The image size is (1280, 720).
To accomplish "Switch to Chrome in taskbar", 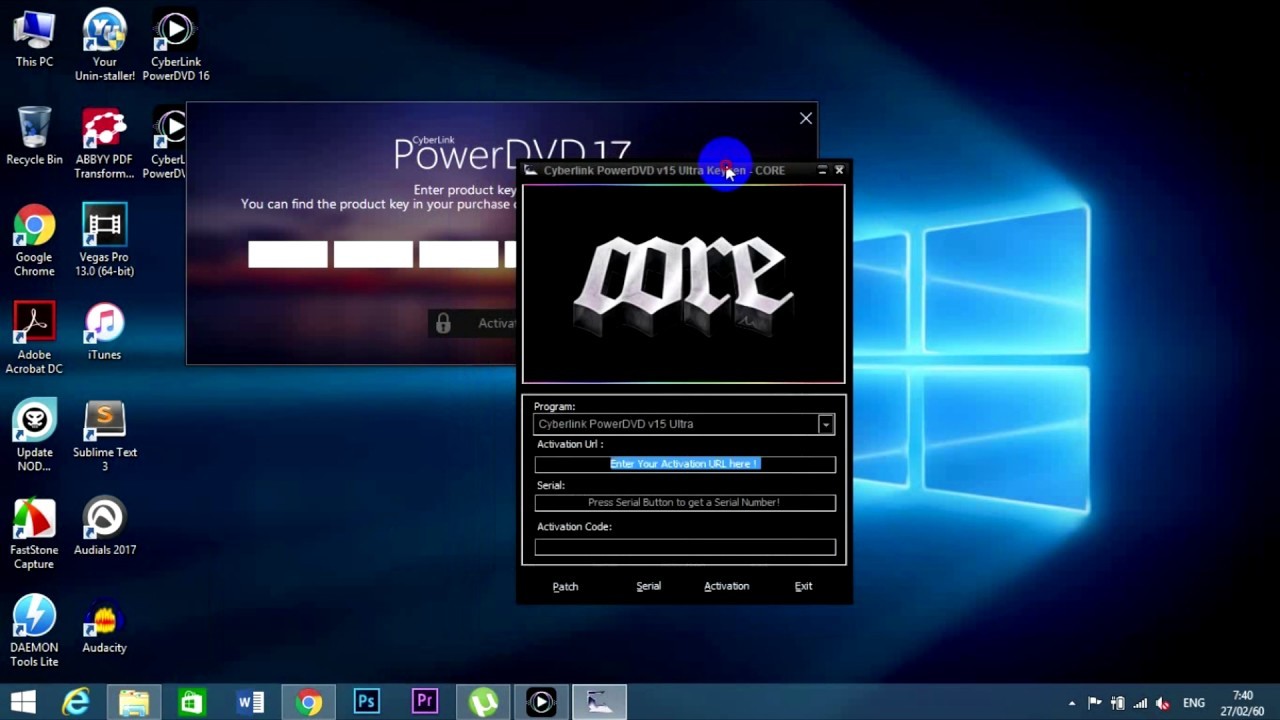I will point(309,702).
